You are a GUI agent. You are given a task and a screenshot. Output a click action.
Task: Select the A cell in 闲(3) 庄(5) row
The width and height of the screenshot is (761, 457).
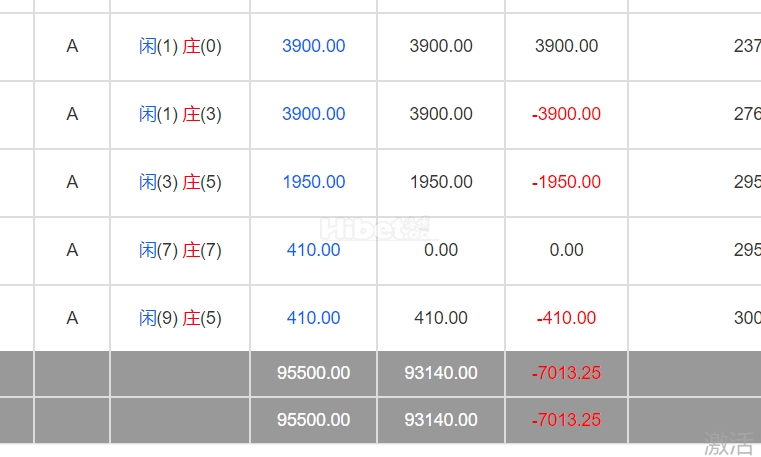(72, 182)
